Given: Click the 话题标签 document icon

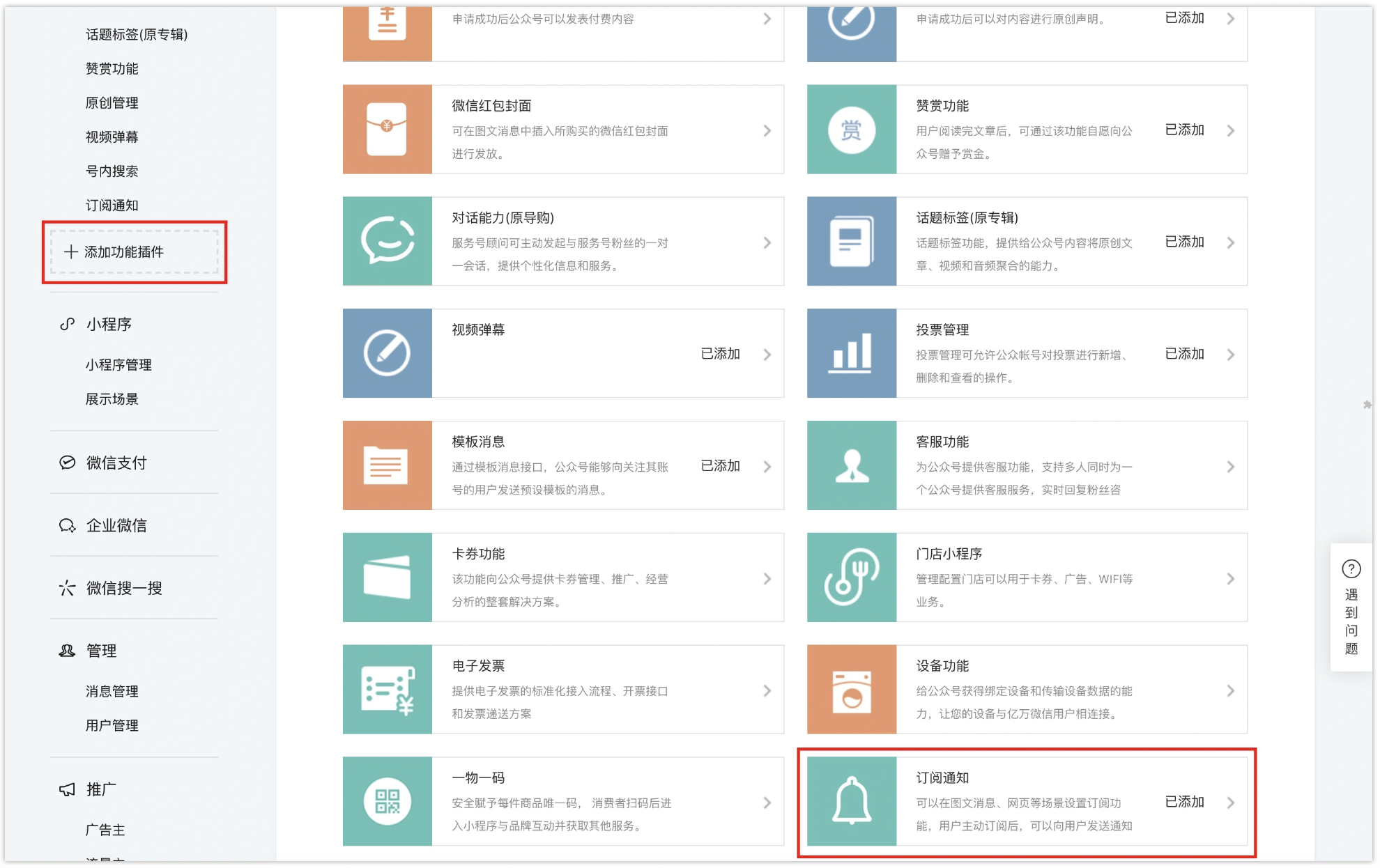Looking at the screenshot, I should tap(851, 241).
